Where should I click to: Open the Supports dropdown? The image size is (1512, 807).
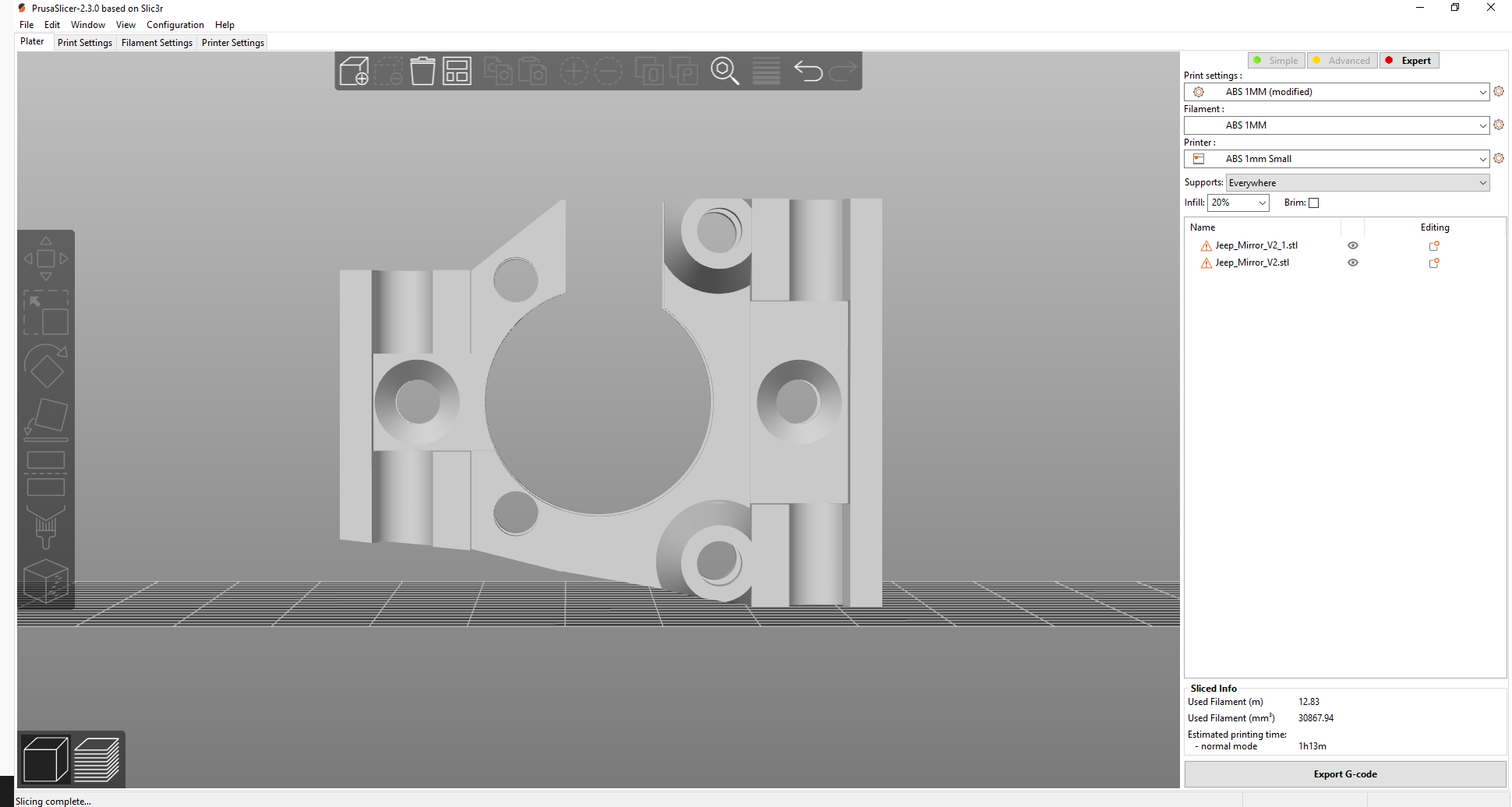tap(1357, 183)
